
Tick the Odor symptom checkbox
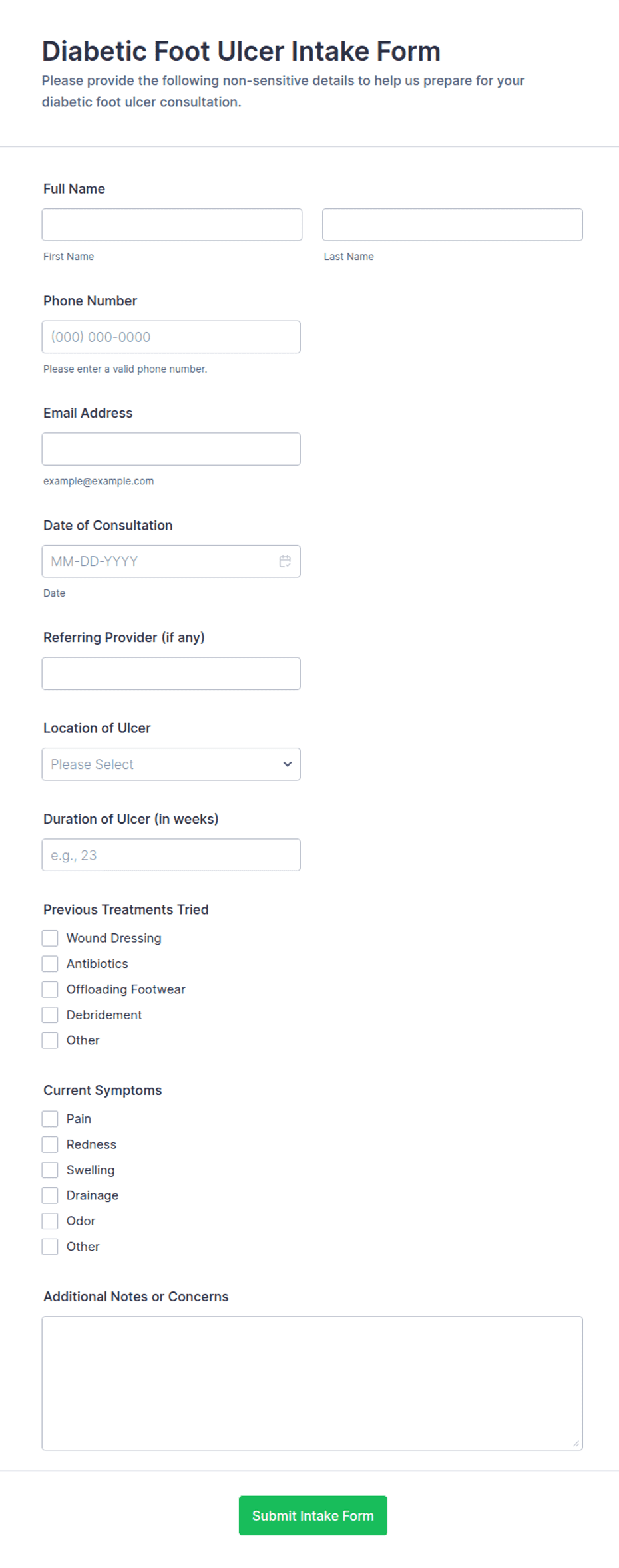click(x=50, y=1221)
